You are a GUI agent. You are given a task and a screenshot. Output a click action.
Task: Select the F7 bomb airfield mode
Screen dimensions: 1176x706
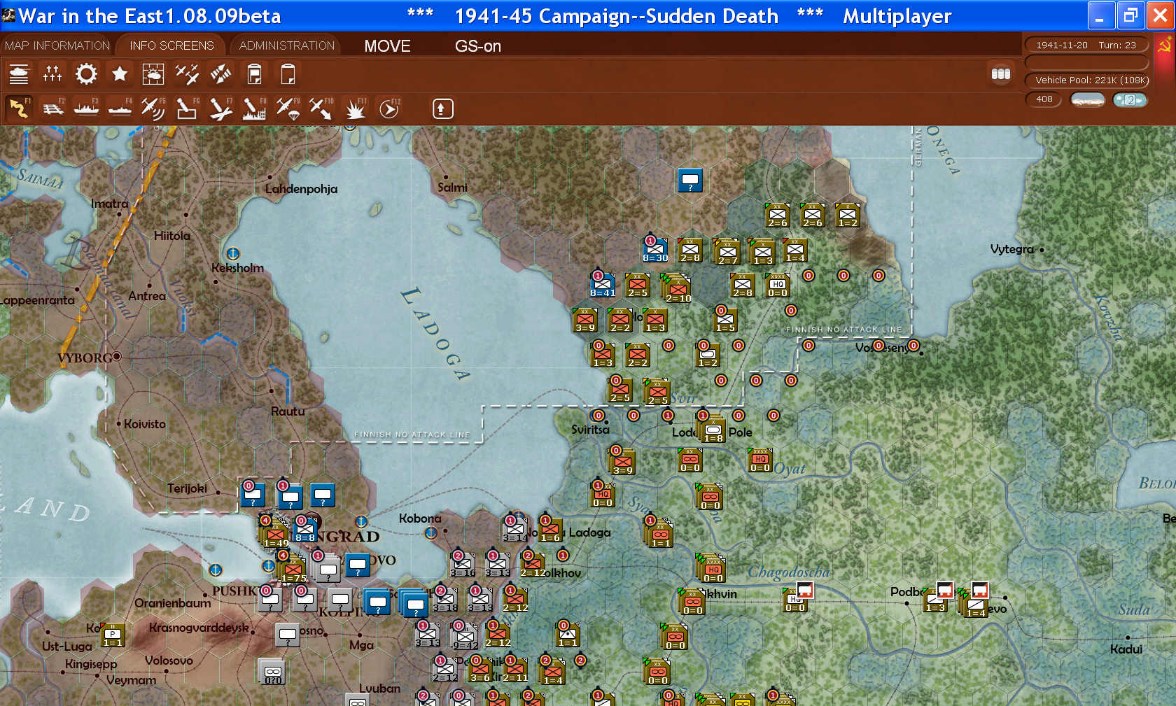click(220, 109)
